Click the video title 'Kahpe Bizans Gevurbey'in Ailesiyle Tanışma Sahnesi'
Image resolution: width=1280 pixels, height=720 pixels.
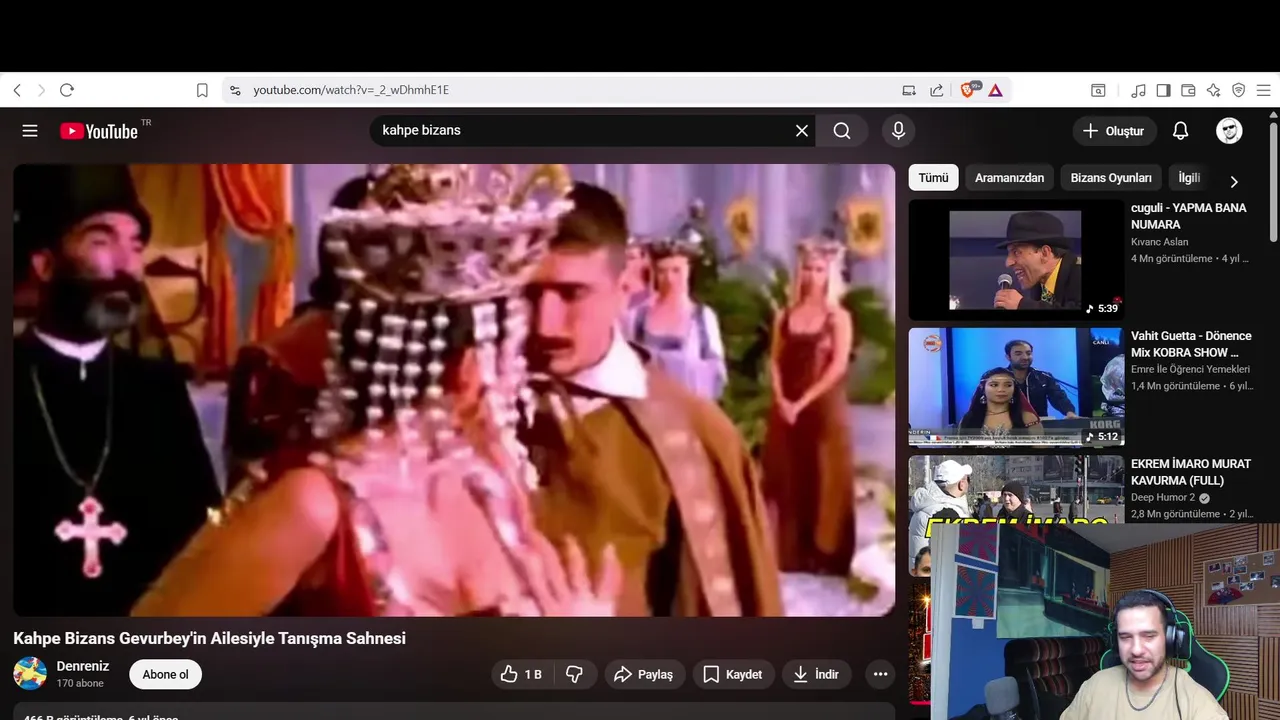point(209,638)
